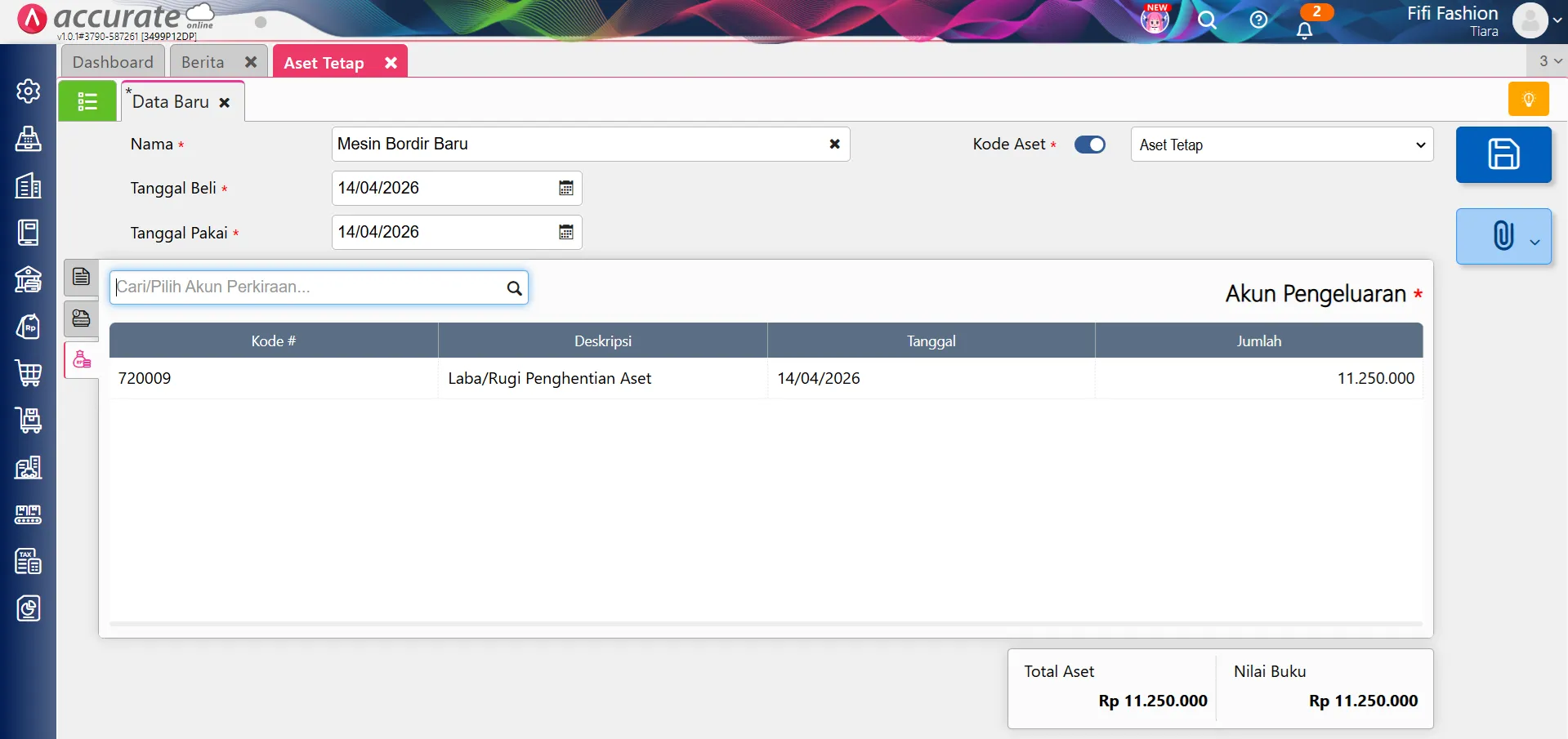The height and width of the screenshot is (739, 1568).
Task: Open the NEW mascot assistant icon
Action: (x=1155, y=20)
